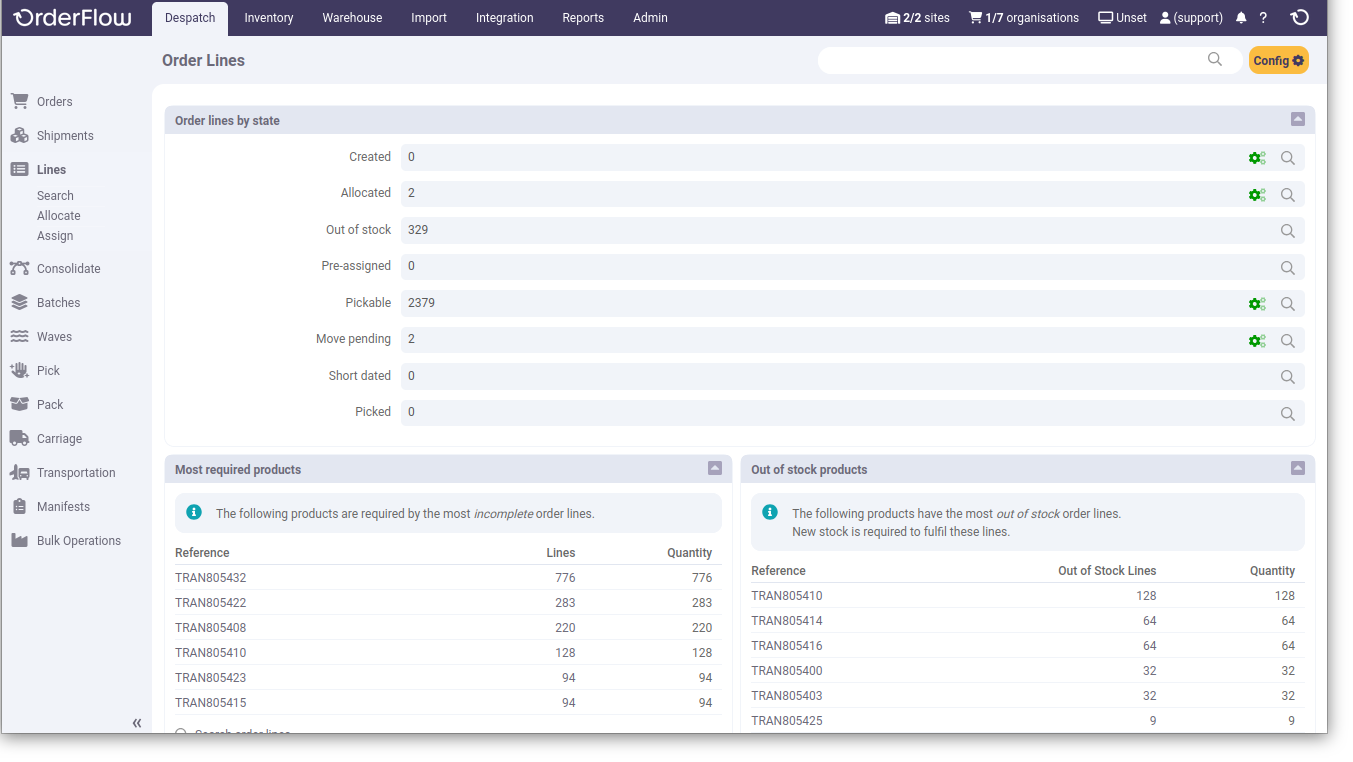Open the Orders section in the sidebar
The height and width of the screenshot is (762, 1353).
pos(56,101)
